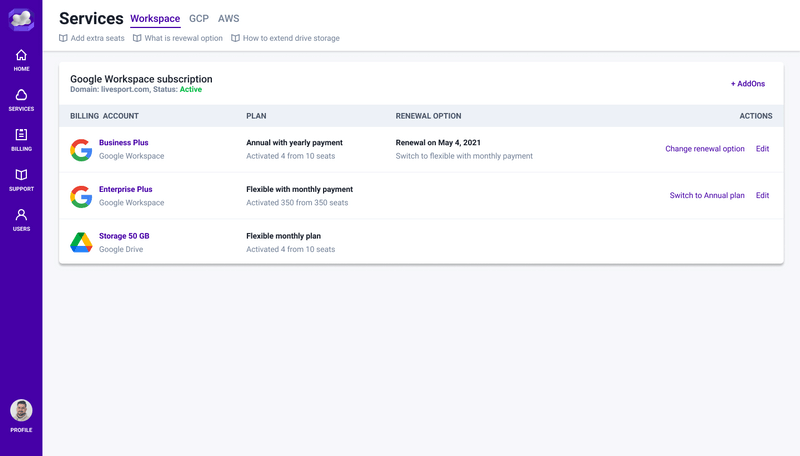Viewport: 800px width, 456px height.
Task: Switch to the Workspace tab
Action: (x=155, y=19)
